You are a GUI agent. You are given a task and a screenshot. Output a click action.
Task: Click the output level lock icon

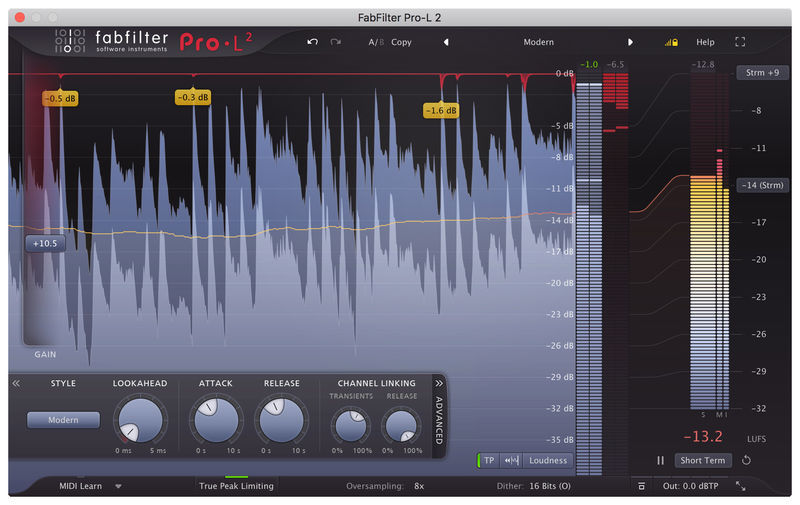[x=671, y=42]
